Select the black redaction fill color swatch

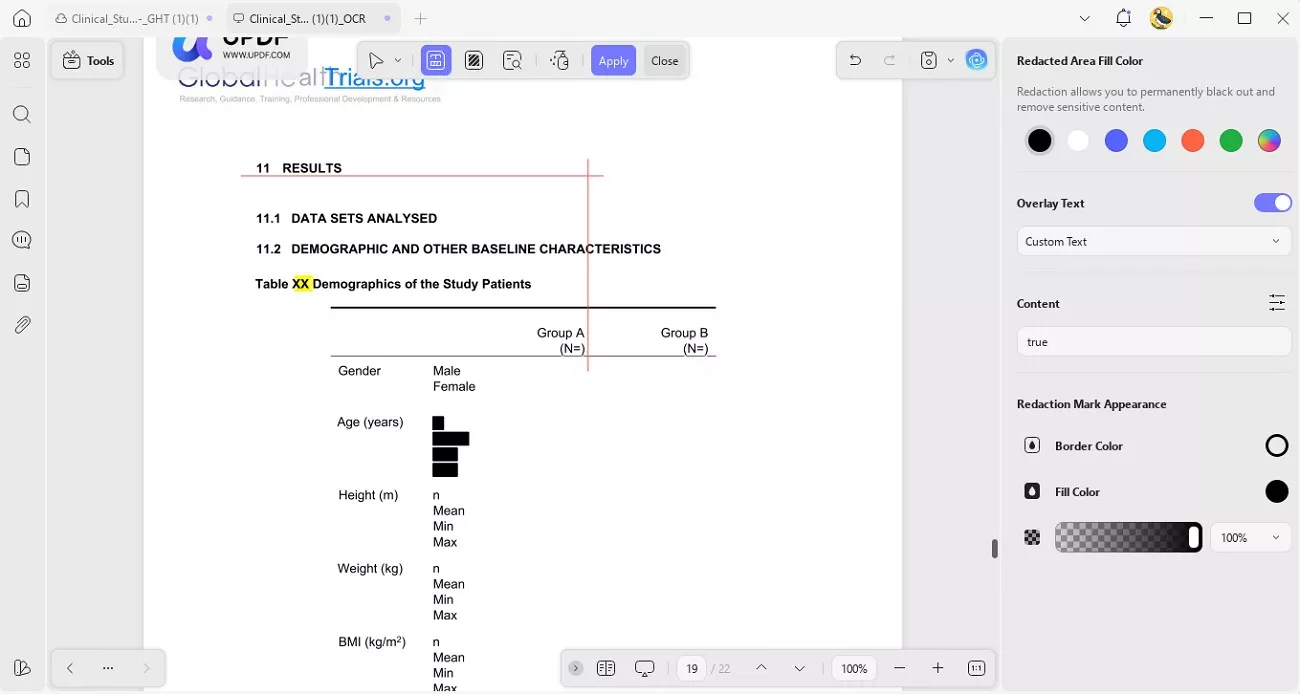pos(1039,140)
